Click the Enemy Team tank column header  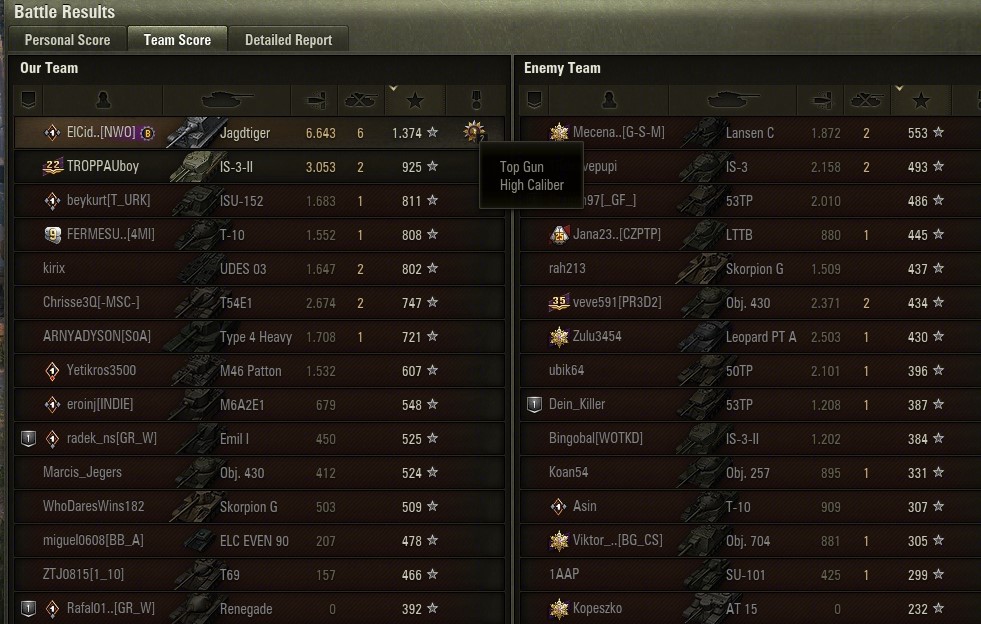tap(733, 100)
